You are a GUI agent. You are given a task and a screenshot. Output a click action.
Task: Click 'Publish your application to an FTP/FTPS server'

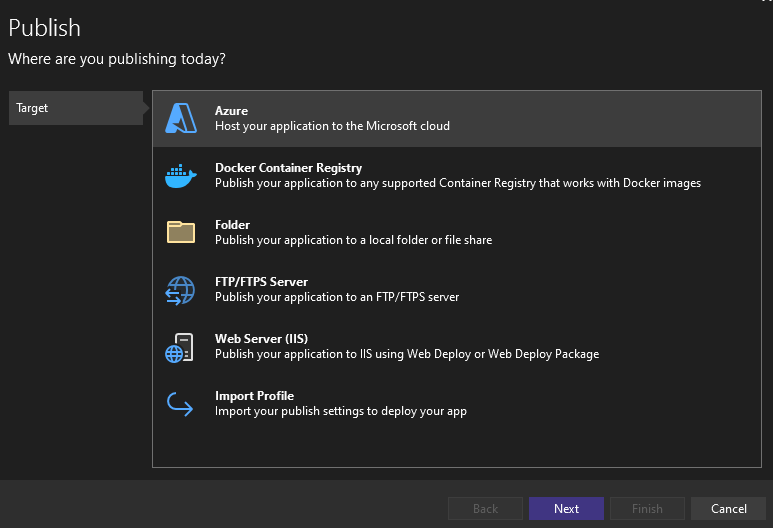(x=337, y=297)
